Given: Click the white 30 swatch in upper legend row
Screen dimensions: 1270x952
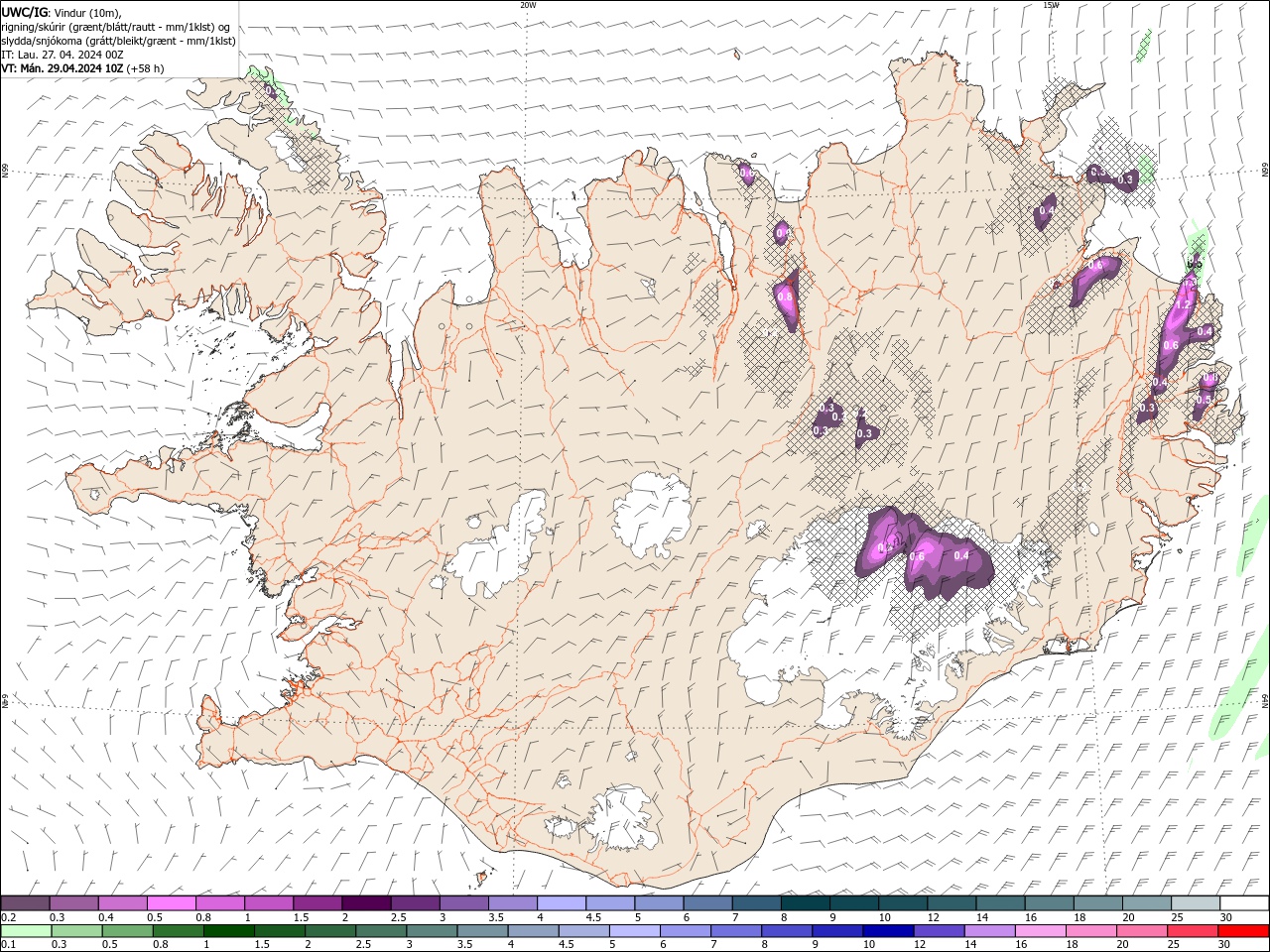Looking at the screenshot, I should point(1244,903).
